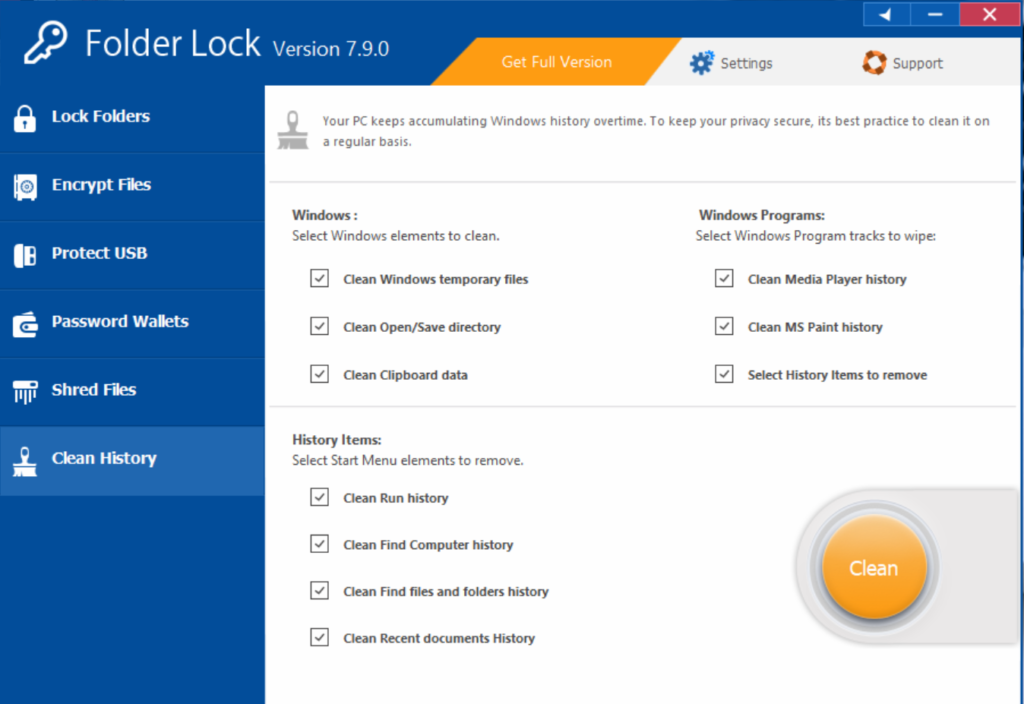1024x704 pixels.
Task: Click the back arrow in the title bar
Action: tap(884, 14)
